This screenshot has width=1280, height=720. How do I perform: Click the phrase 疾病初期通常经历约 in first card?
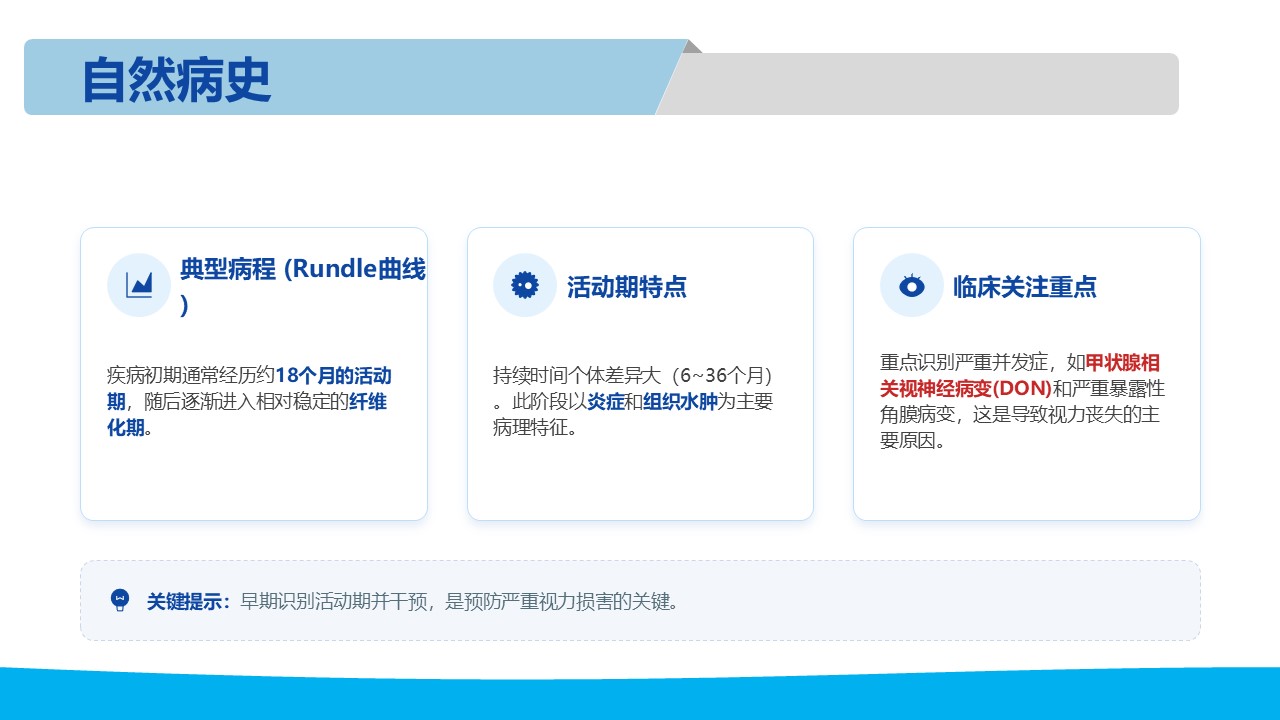pos(190,376)
